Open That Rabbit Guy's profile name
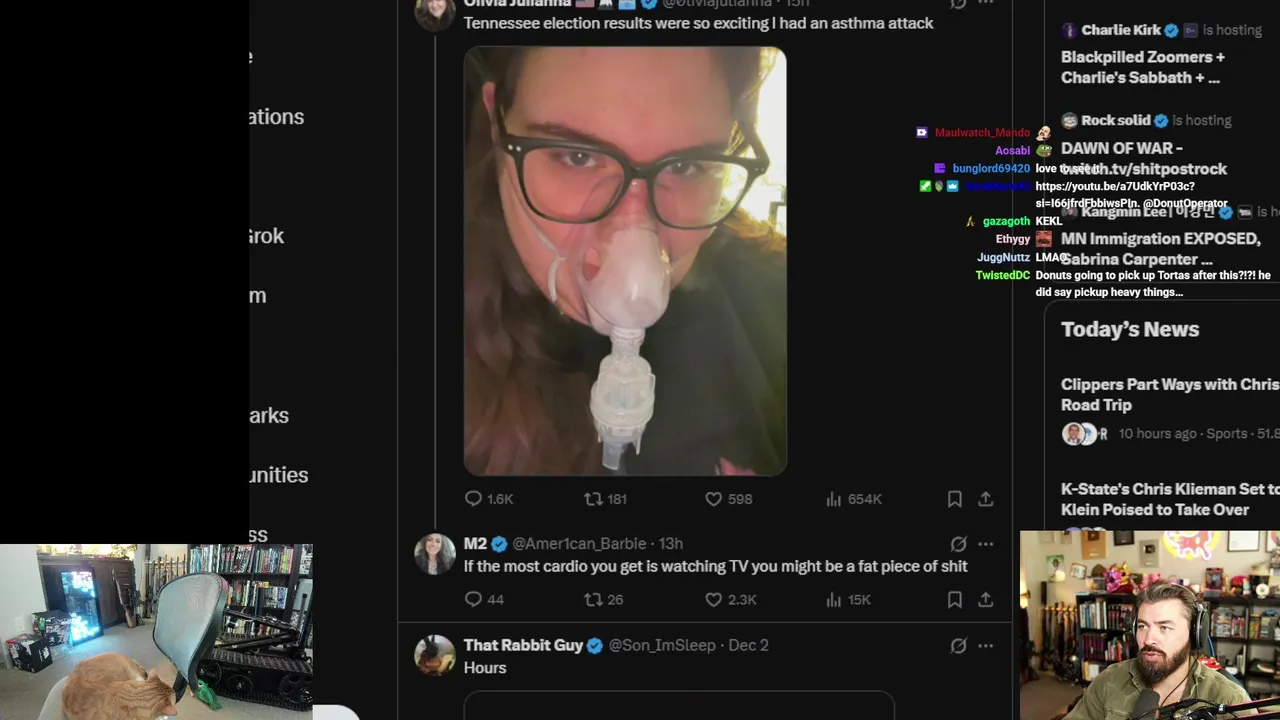Image resolution: width=1280 pixels, height=720 pixels. [523, 645]
